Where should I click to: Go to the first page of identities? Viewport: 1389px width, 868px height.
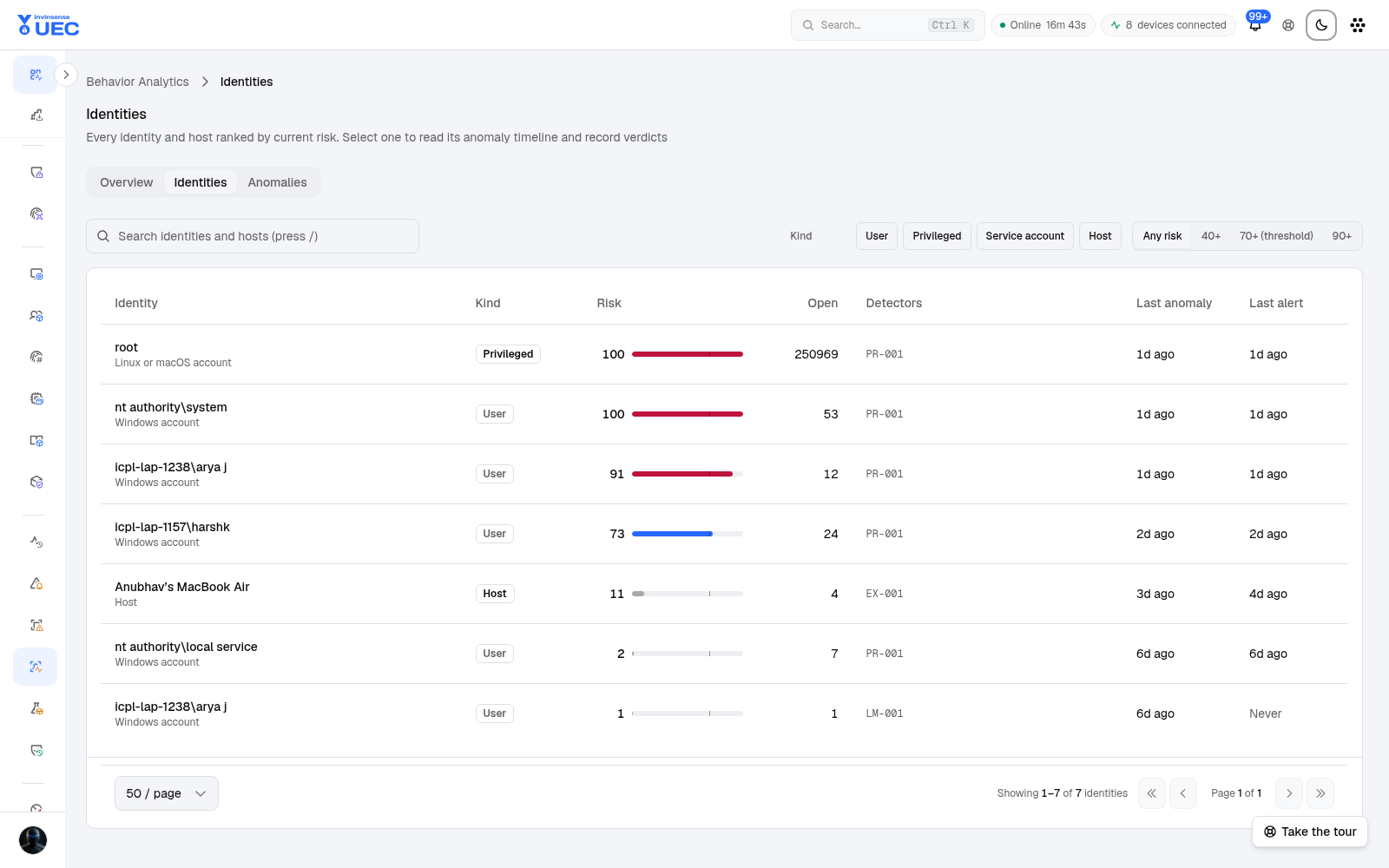tap(1152, 793)
